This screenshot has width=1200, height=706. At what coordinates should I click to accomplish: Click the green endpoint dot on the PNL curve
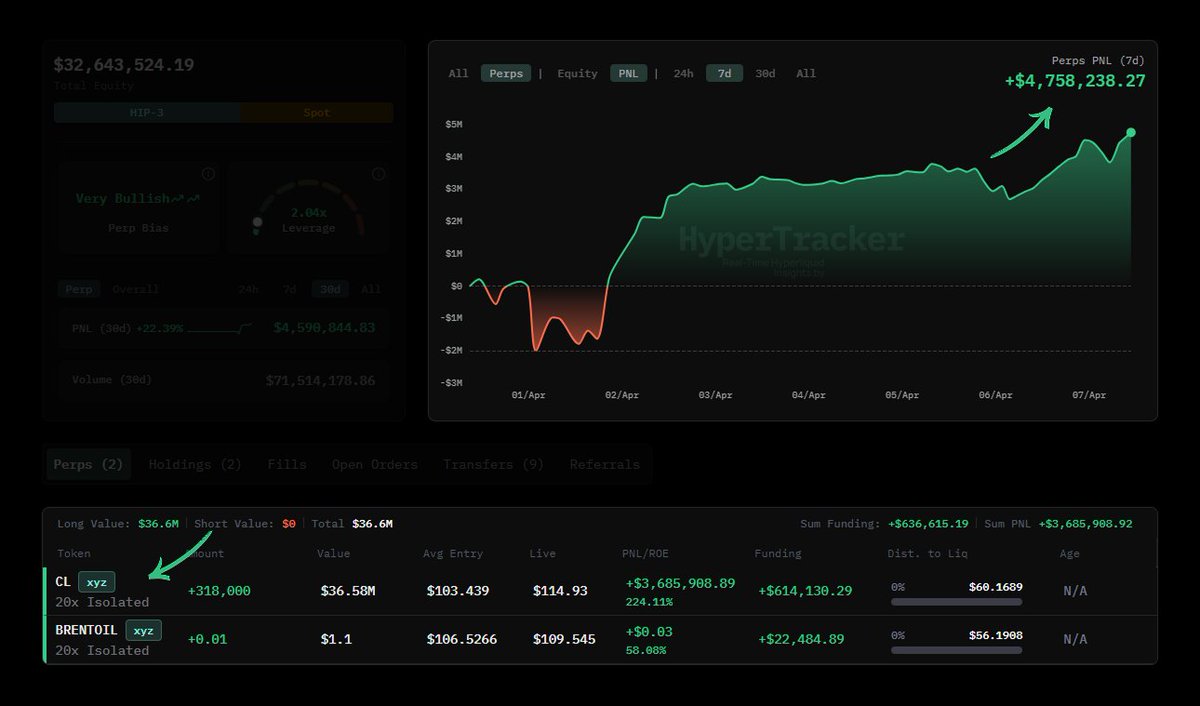[1131, 131]
